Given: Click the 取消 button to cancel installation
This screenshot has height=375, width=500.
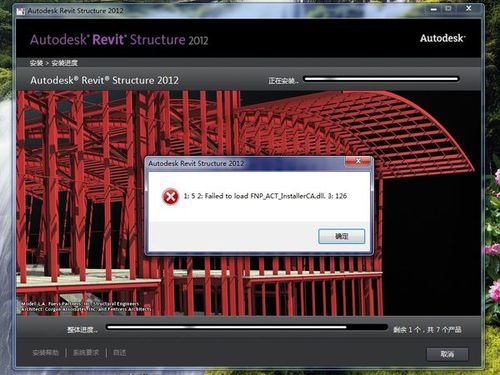Looking at the screenshot, I should pos(447,354).
